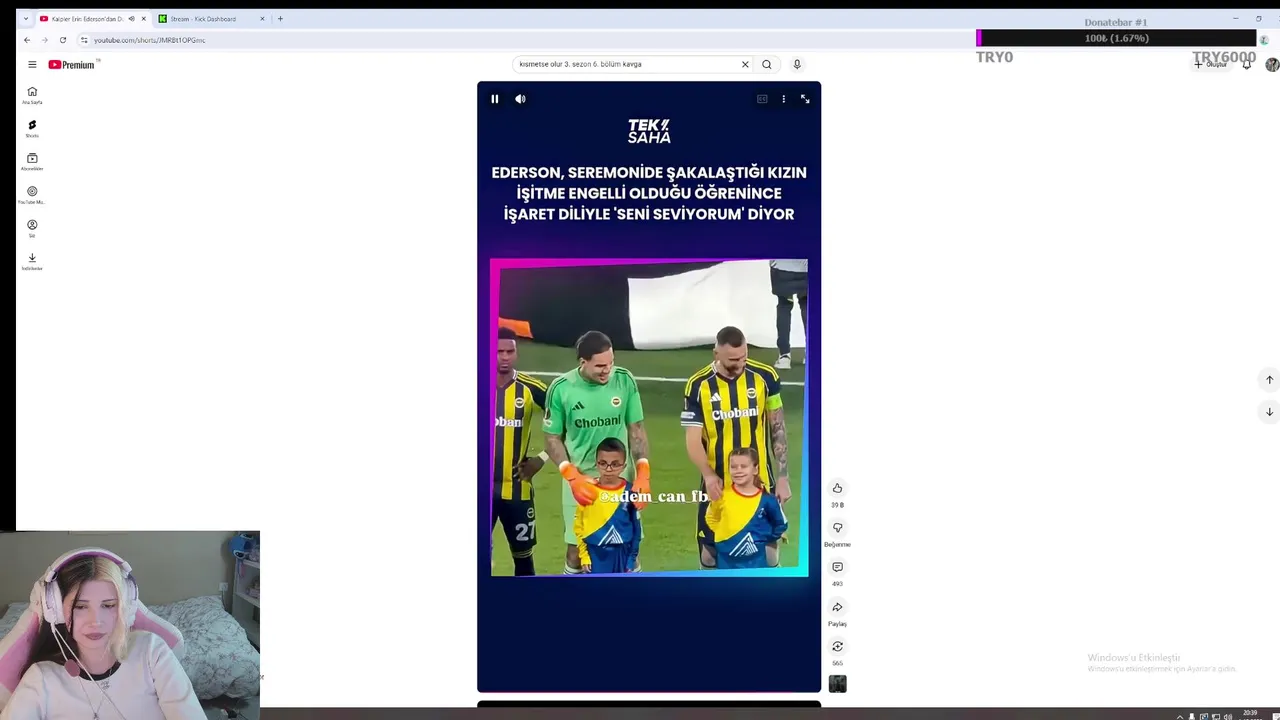The height and width of the screenshot is (720, 1280).
Task: Mute the YouTube tab's audio icon
Action: [131, 19]
